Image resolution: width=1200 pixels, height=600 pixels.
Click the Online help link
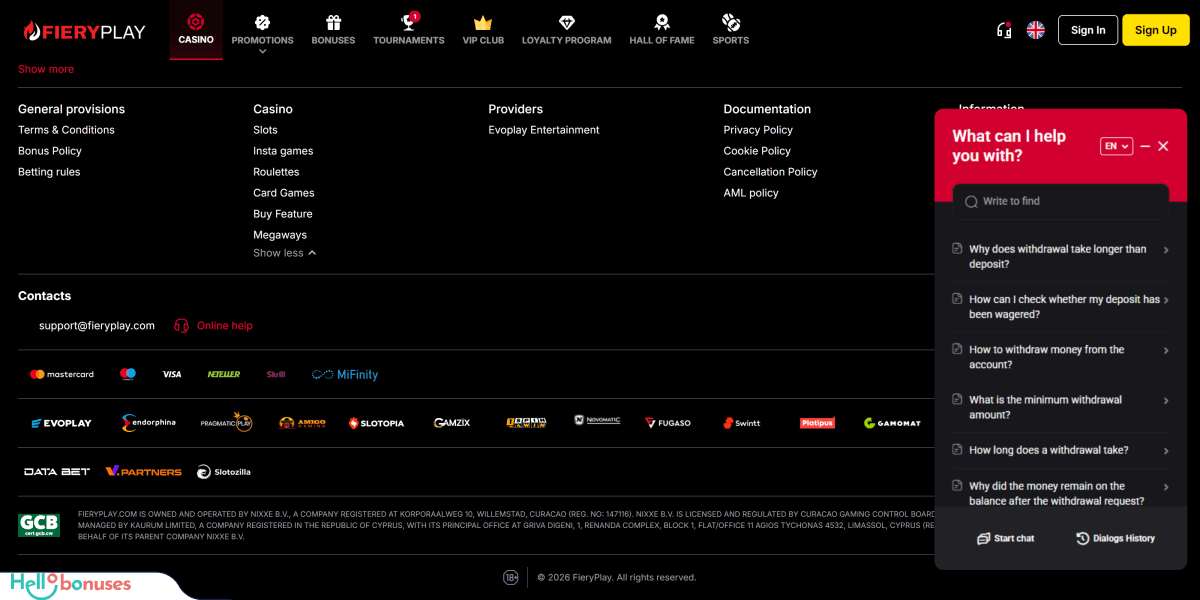214,325
